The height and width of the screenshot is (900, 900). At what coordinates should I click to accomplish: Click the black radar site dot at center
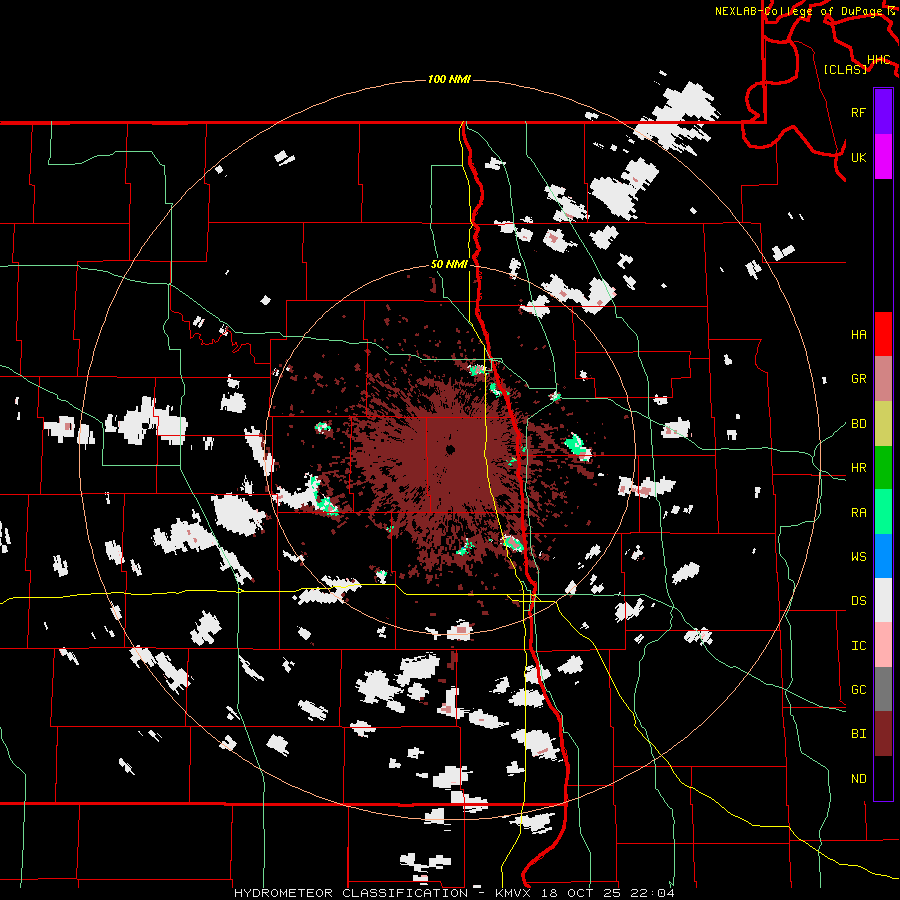tap(451, 449)
